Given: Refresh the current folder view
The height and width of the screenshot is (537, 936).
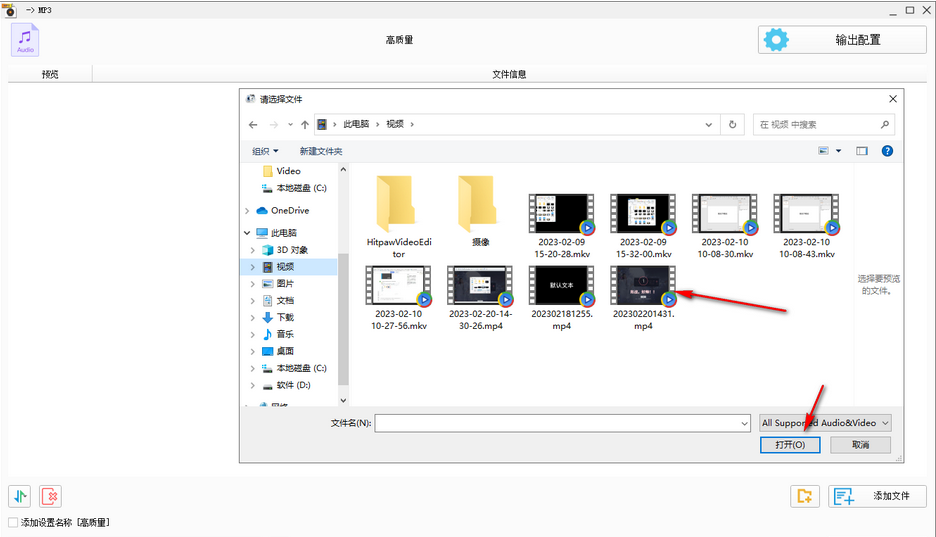Looking at the screenshot, I should coord(733,124).
